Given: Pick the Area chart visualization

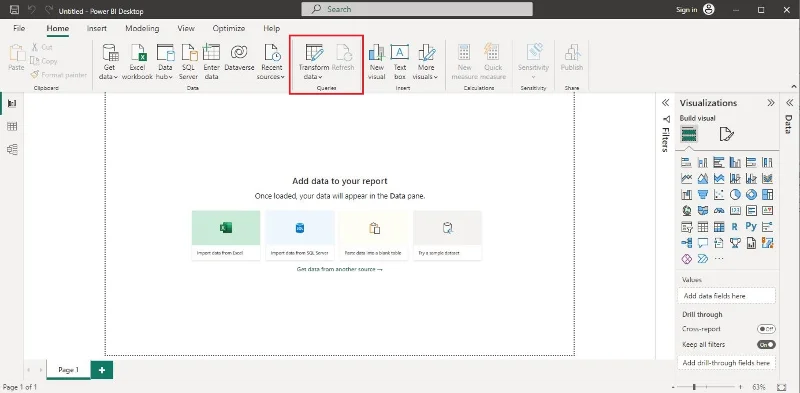Looking at the screenshot, I should [703, 179].
